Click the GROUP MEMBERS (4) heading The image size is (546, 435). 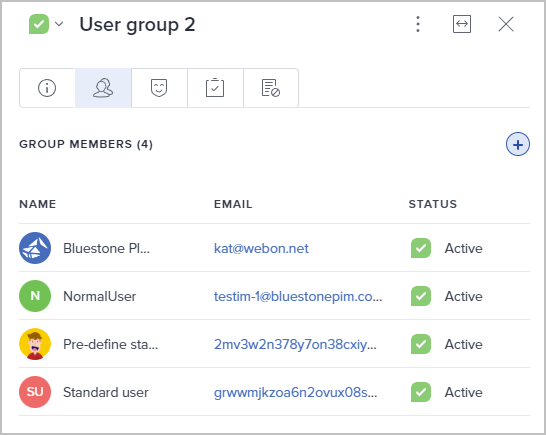coord(86,144)
